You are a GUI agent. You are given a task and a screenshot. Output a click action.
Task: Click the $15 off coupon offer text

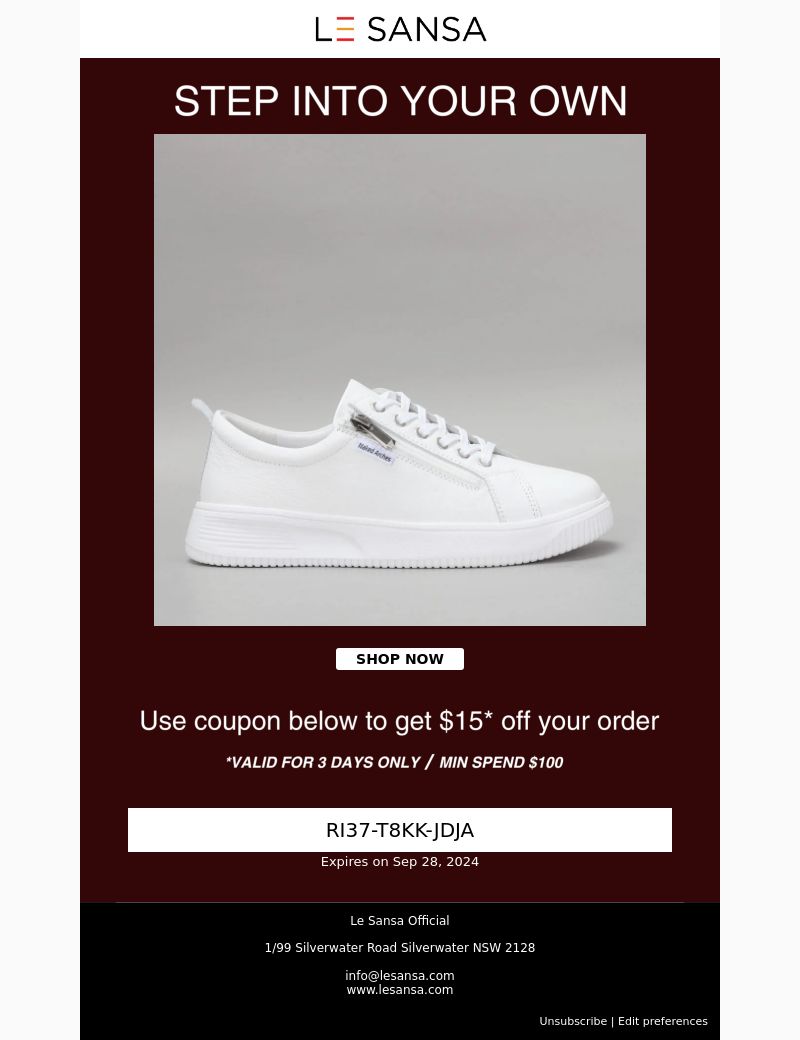click(x=399, y=721)
